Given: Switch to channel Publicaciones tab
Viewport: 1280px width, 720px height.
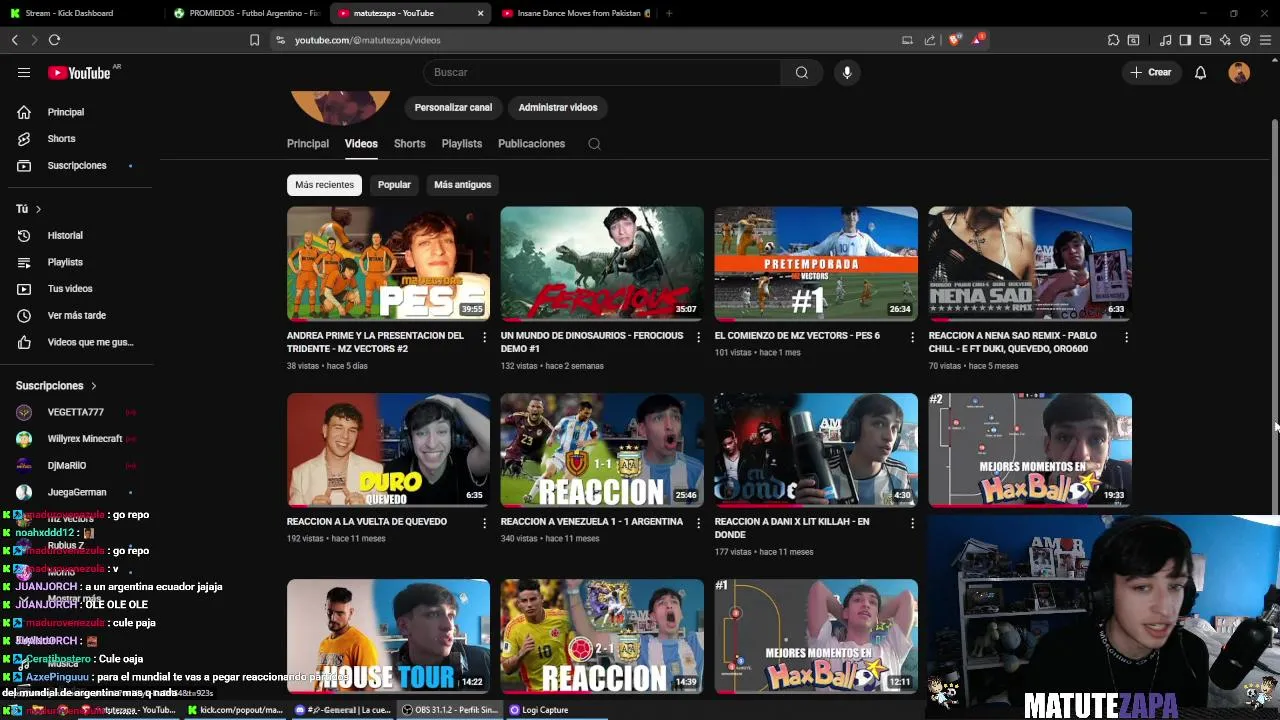Looking at the screenshot, I should point(531,144).
